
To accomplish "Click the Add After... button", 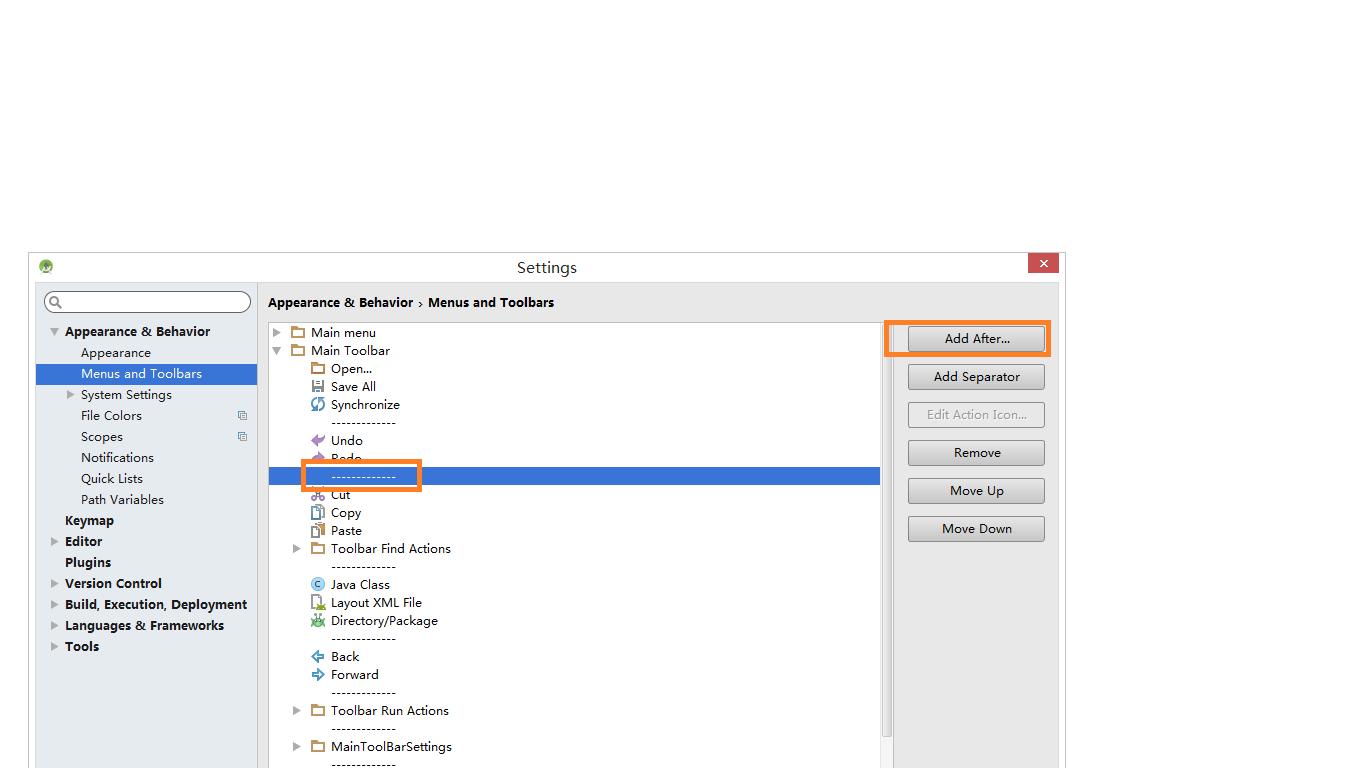I will click(x=976, y=339).
